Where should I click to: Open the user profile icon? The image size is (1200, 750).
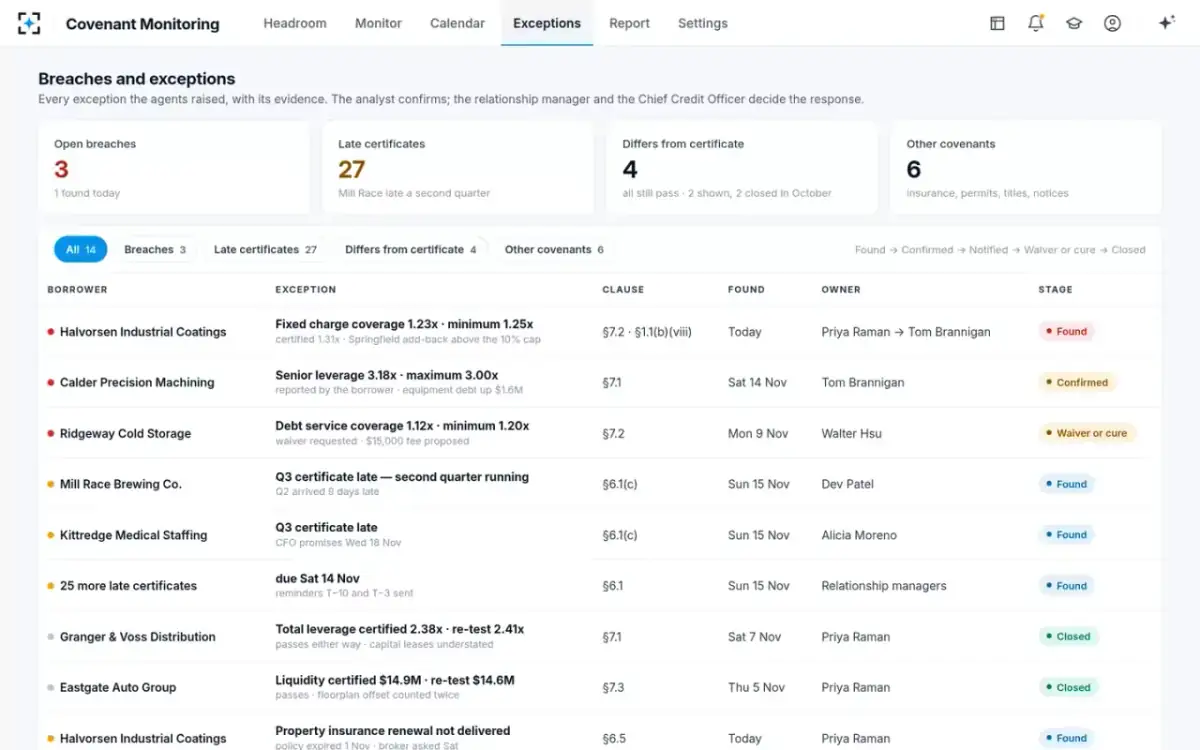1112,23
